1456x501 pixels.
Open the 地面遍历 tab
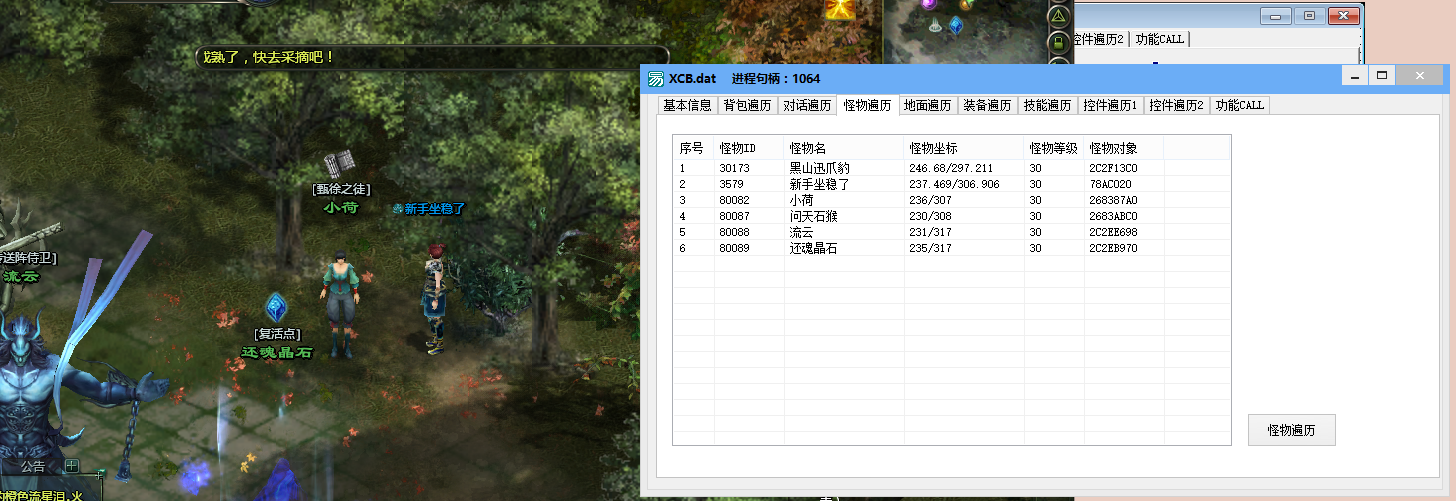pyautogui.click(x=927, y=105)
